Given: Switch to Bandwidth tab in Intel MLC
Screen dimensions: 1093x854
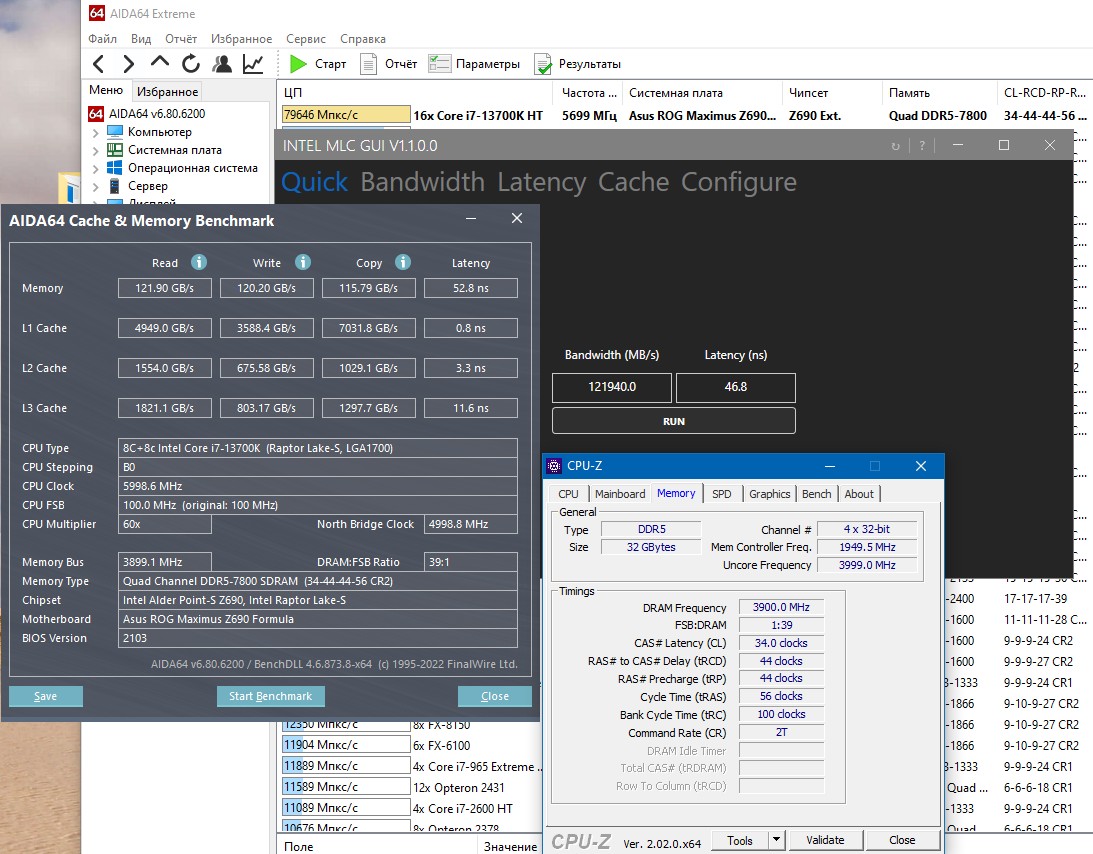Looking at the screenshot, I should coord(422,182).
